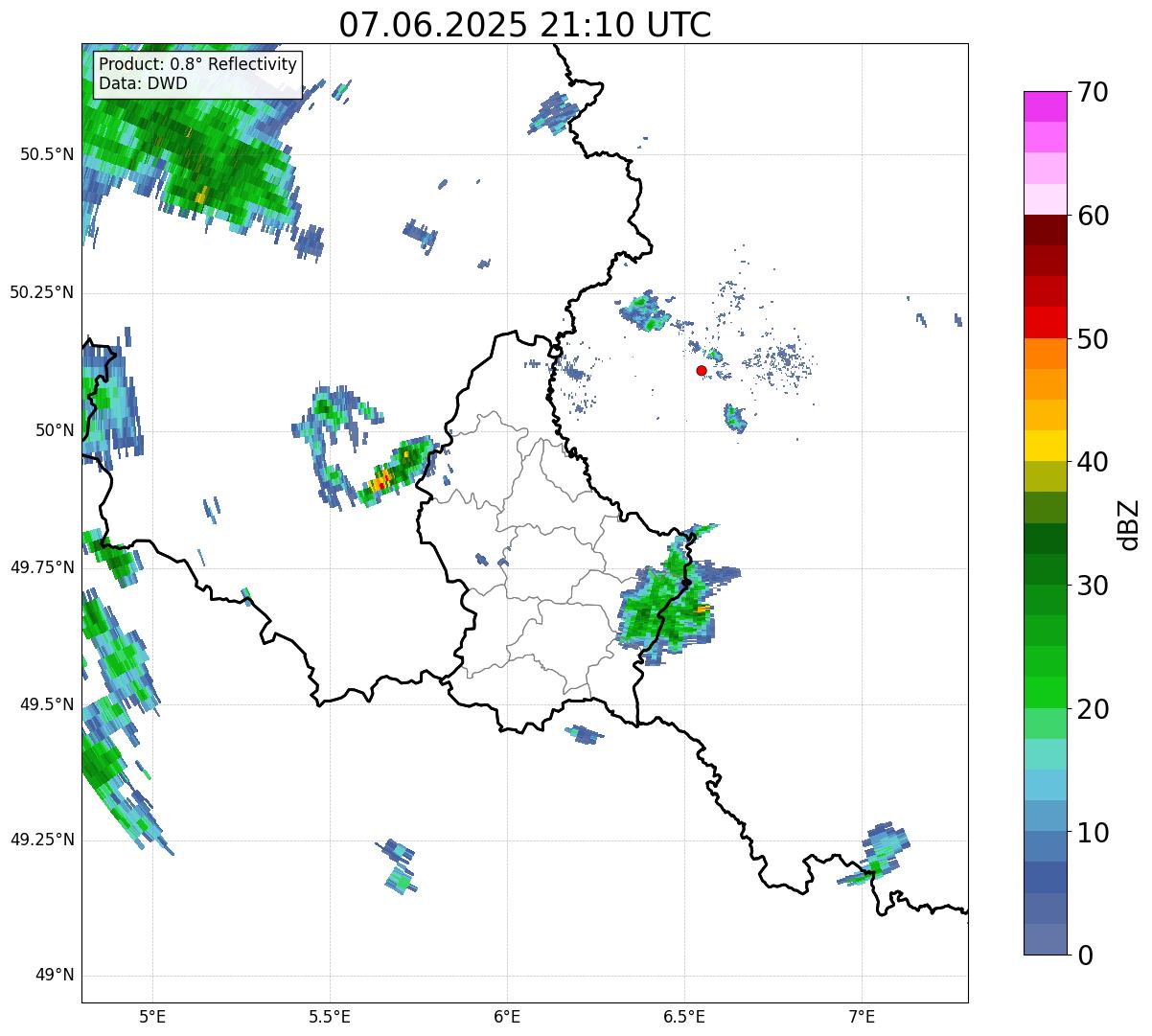Image resolution: width=1152 pixels, height=1036 pixels.
Task: Click the yellow swatch just above 40 dBZ
Action: (1045, 446)
